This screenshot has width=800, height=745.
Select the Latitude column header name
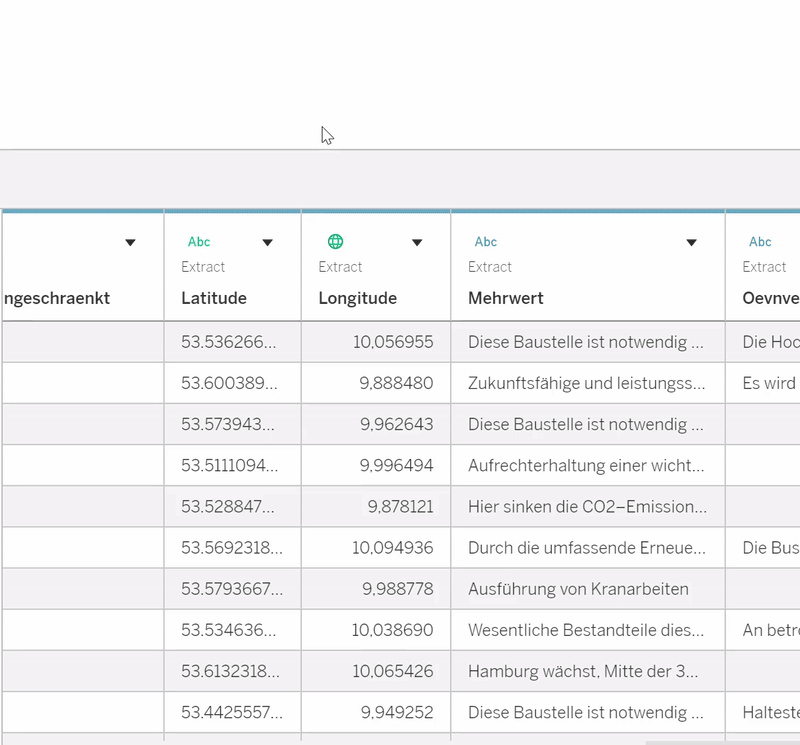pyautogui.click(x=214, y=298)
